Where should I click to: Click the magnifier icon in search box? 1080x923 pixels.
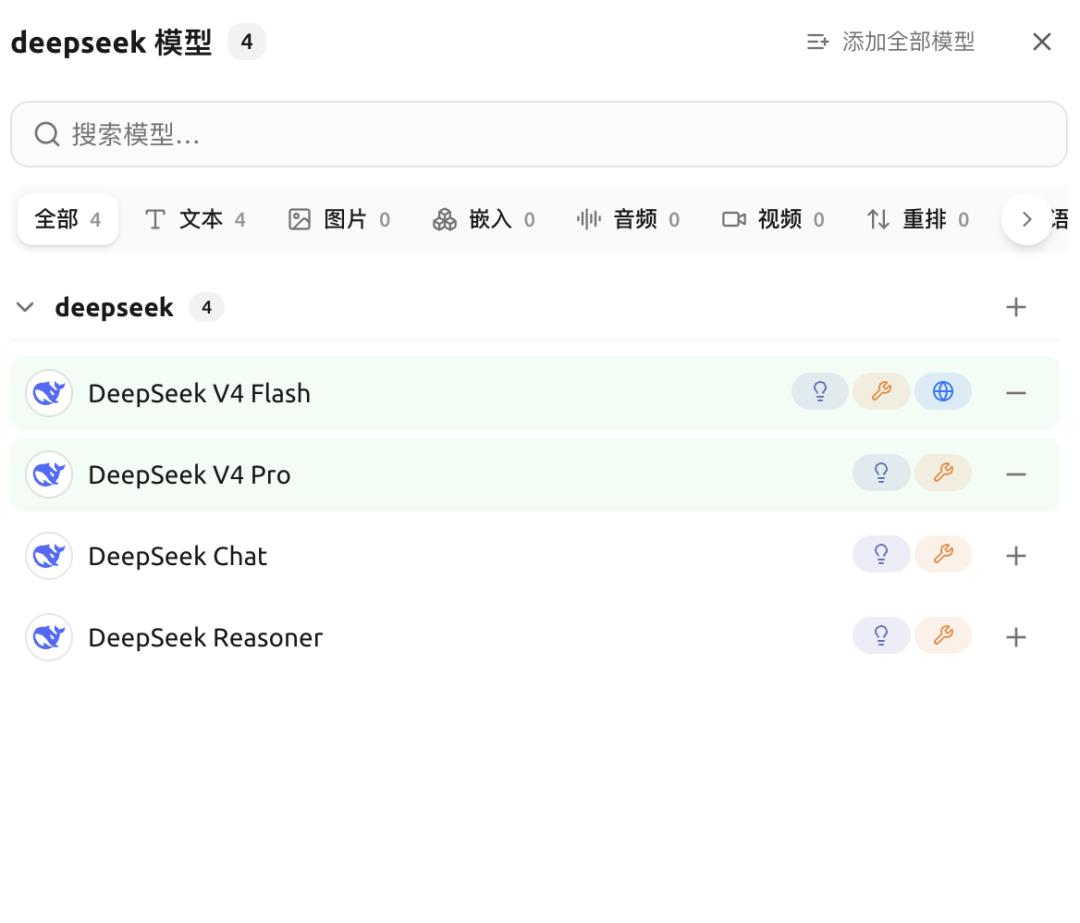47,134
